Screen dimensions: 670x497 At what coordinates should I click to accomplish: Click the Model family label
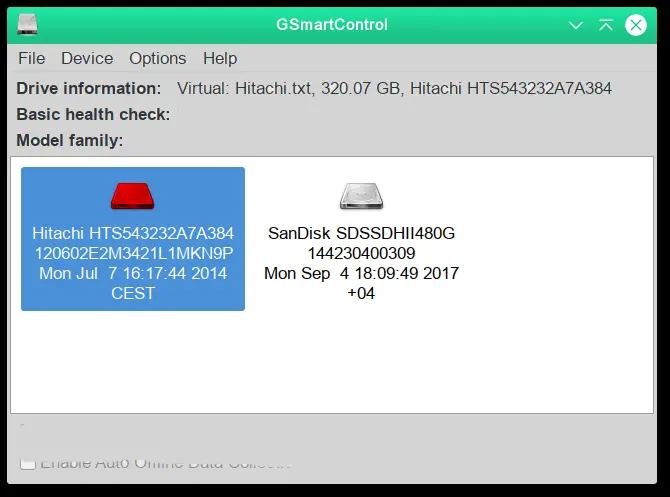coord(70,140)
